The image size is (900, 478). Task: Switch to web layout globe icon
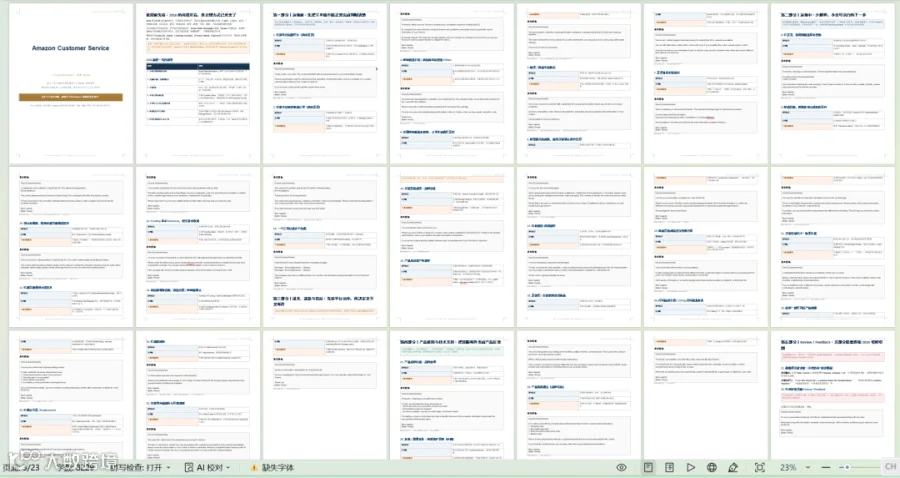click(712, 468)
